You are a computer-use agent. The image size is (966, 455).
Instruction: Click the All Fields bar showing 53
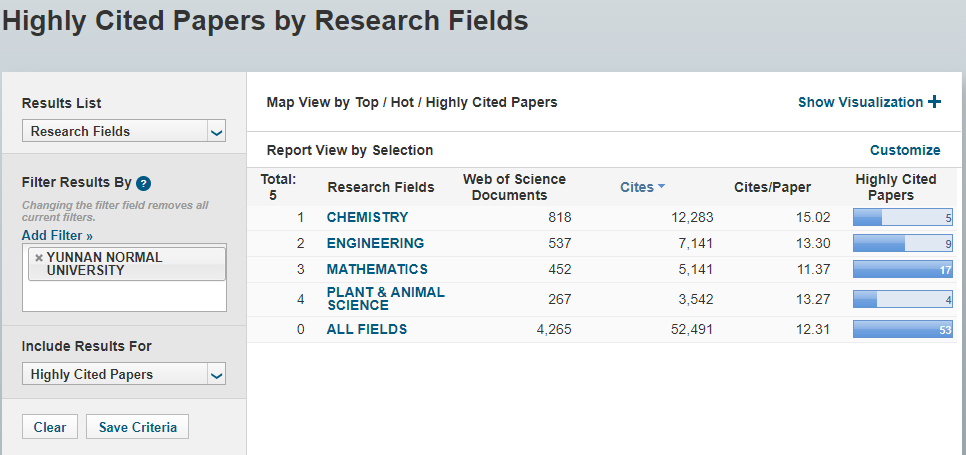tap(902, 329)
